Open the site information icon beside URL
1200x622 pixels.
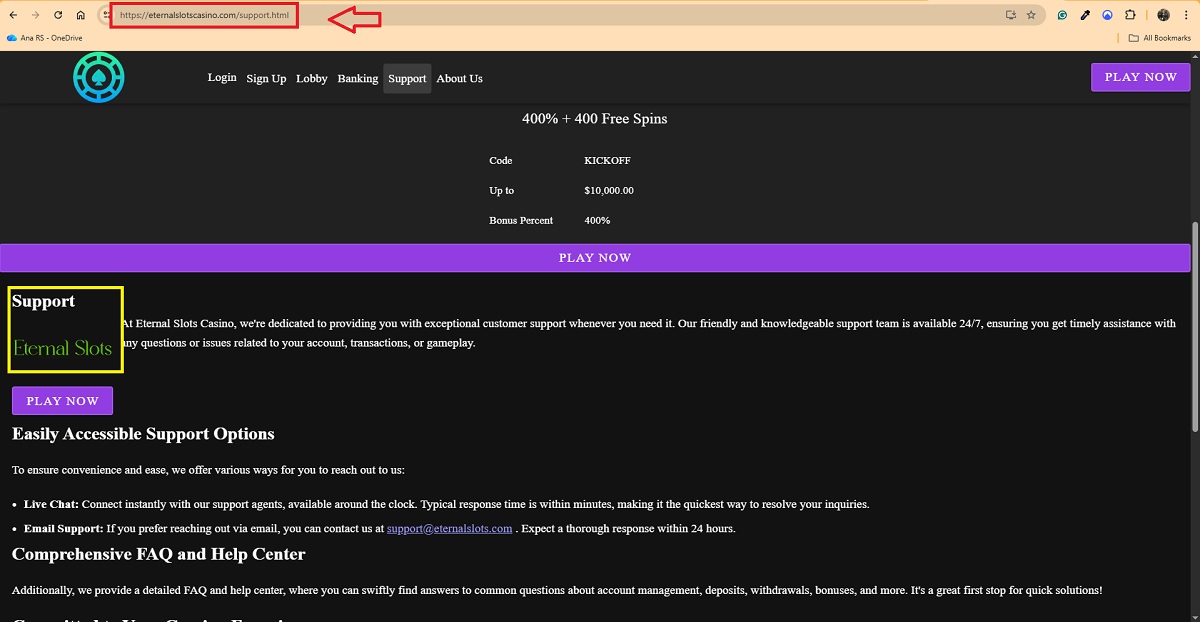tap(106, 15)
